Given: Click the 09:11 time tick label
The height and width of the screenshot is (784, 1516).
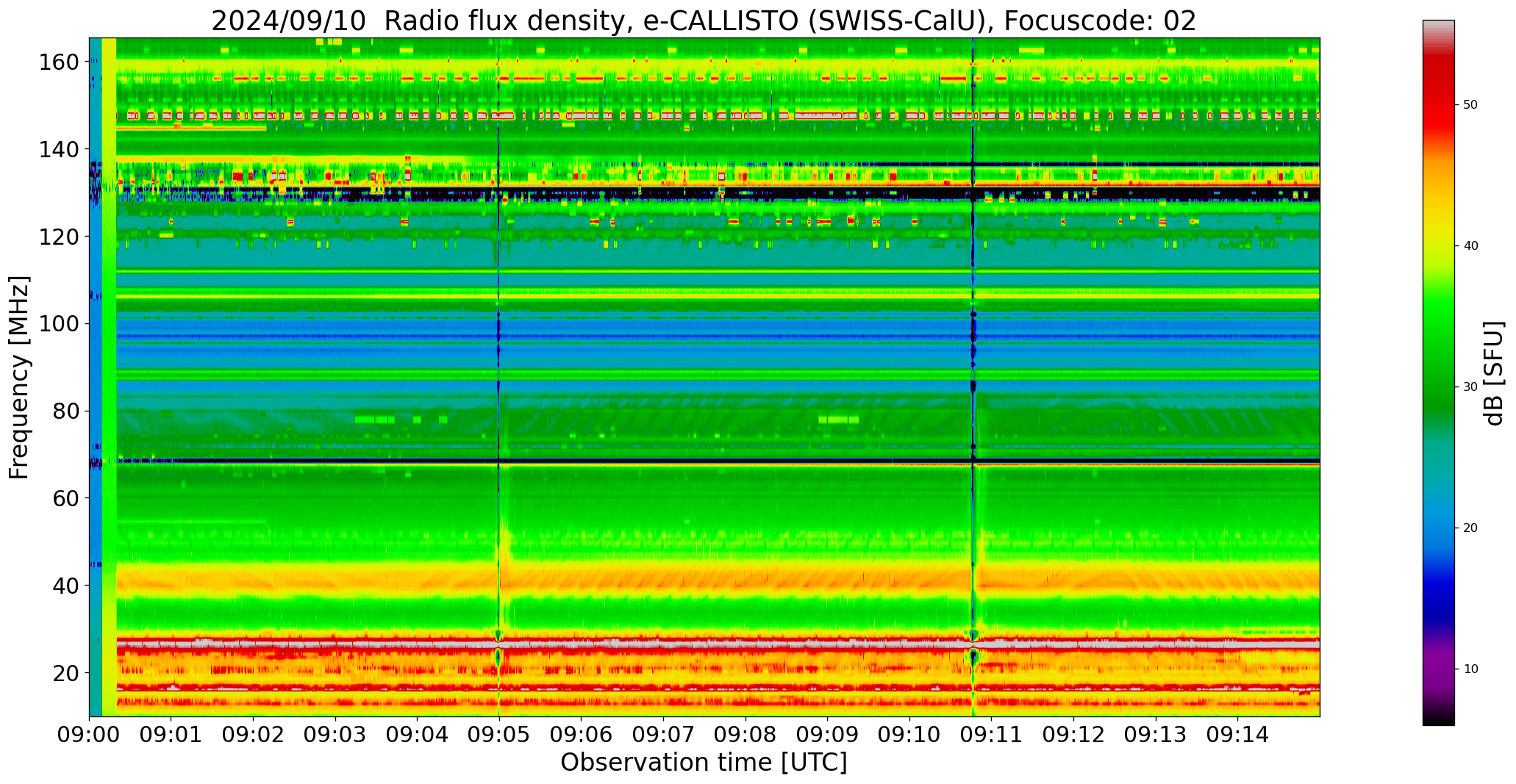Looking at the screenshot, I should (991, 735).
